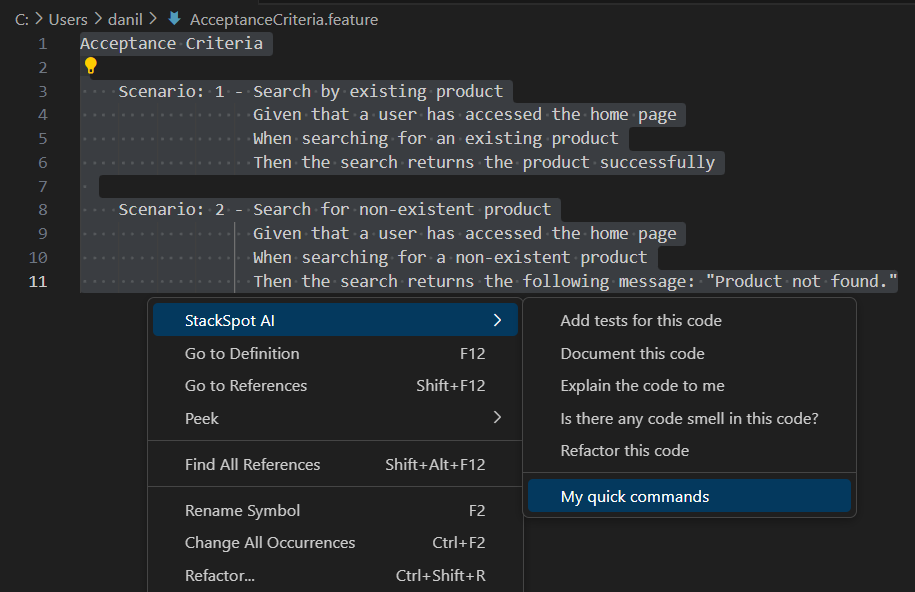Viewport: 915px width, 592px height.
Task: Click 'Given that a user' on line 9
Action: pos(334,234)
